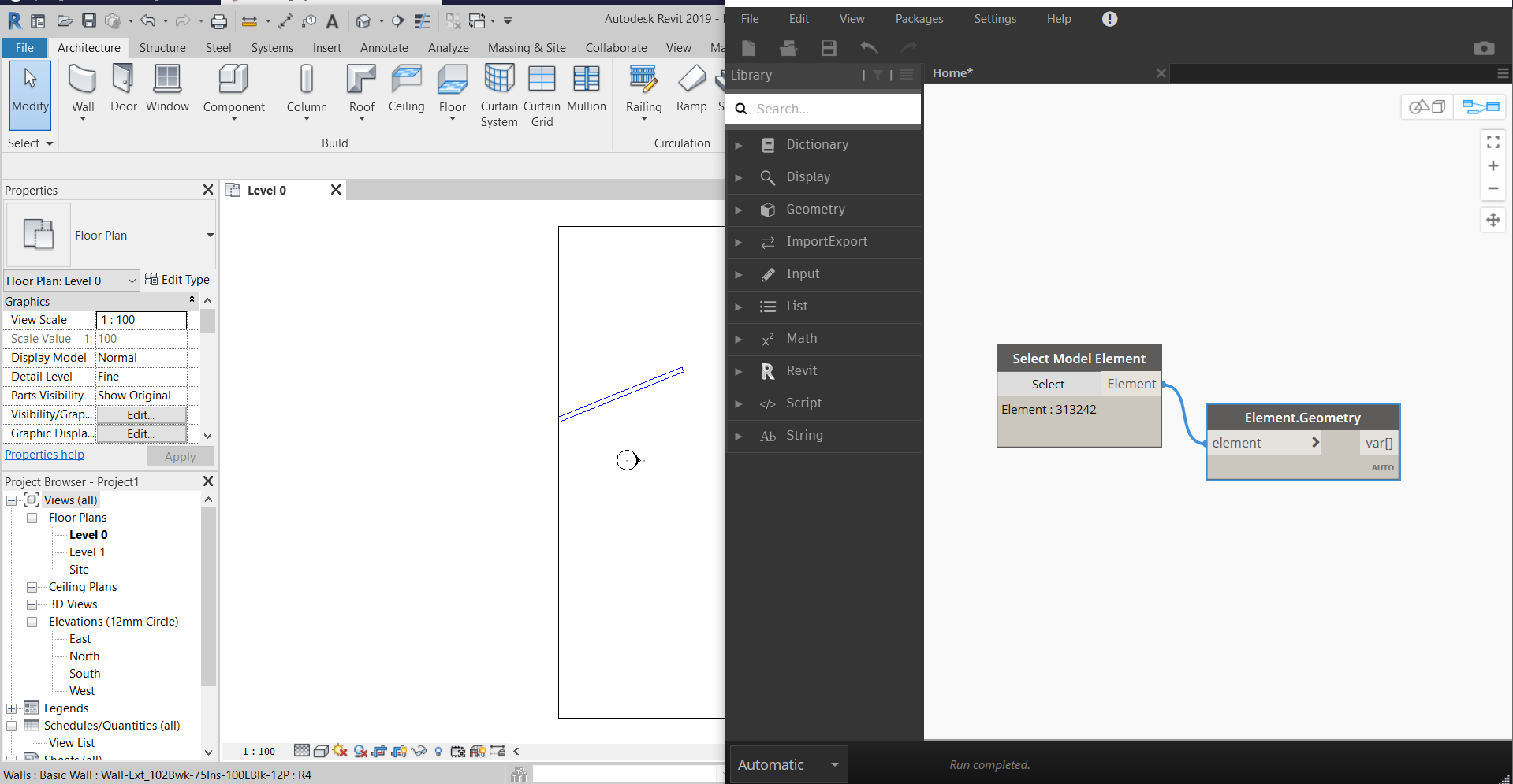Toggle Sun Path in Revit view bar
The height and width of the screenshot is (784, 1513).
click(340, 751)
